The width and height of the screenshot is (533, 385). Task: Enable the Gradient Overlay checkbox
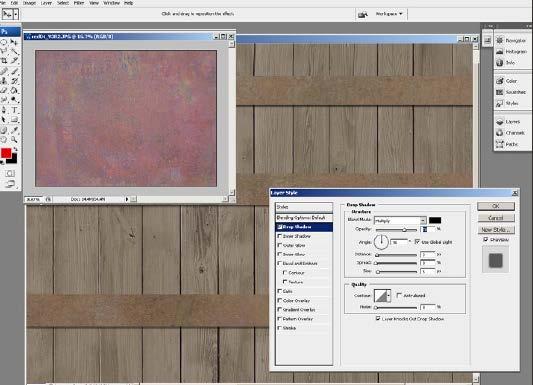click(x=279, y=309)
